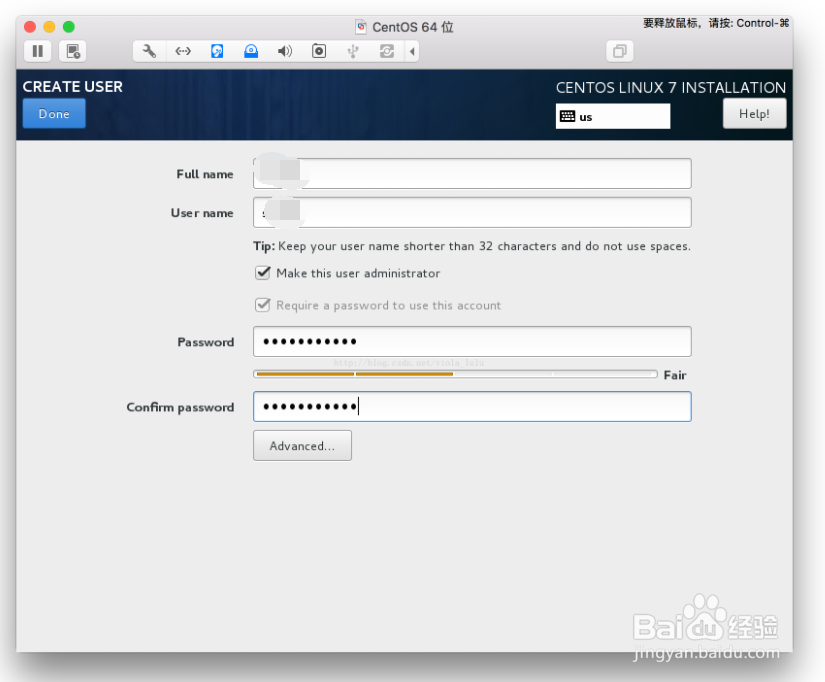Image resolution: width=825 pixels, height=682 pixels.
Task: Open Advanced... user options
Action: (x=302, y=446)
